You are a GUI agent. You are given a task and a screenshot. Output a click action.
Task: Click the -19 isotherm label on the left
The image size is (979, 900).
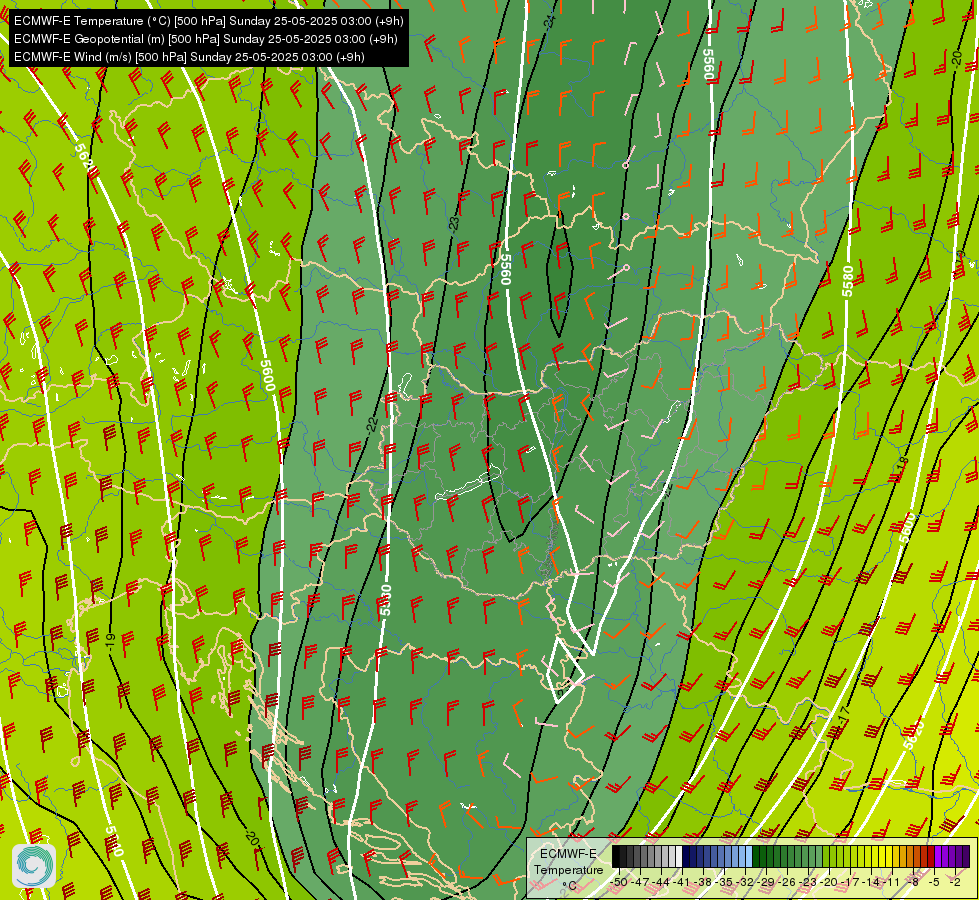pyautogui.click(x=111, y=641)
